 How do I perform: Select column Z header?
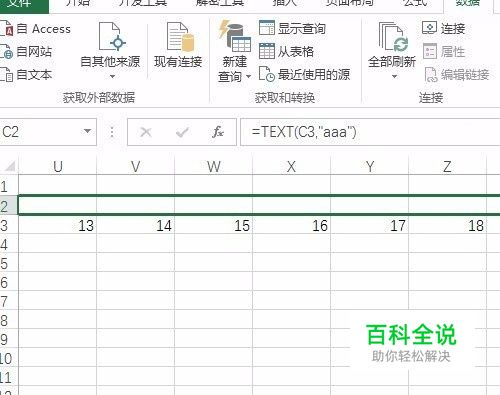pos(448,166)
